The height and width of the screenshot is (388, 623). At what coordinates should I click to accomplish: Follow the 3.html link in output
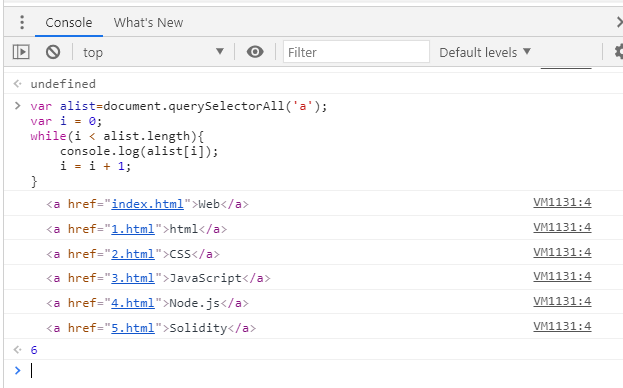click(x=133, y=278)
